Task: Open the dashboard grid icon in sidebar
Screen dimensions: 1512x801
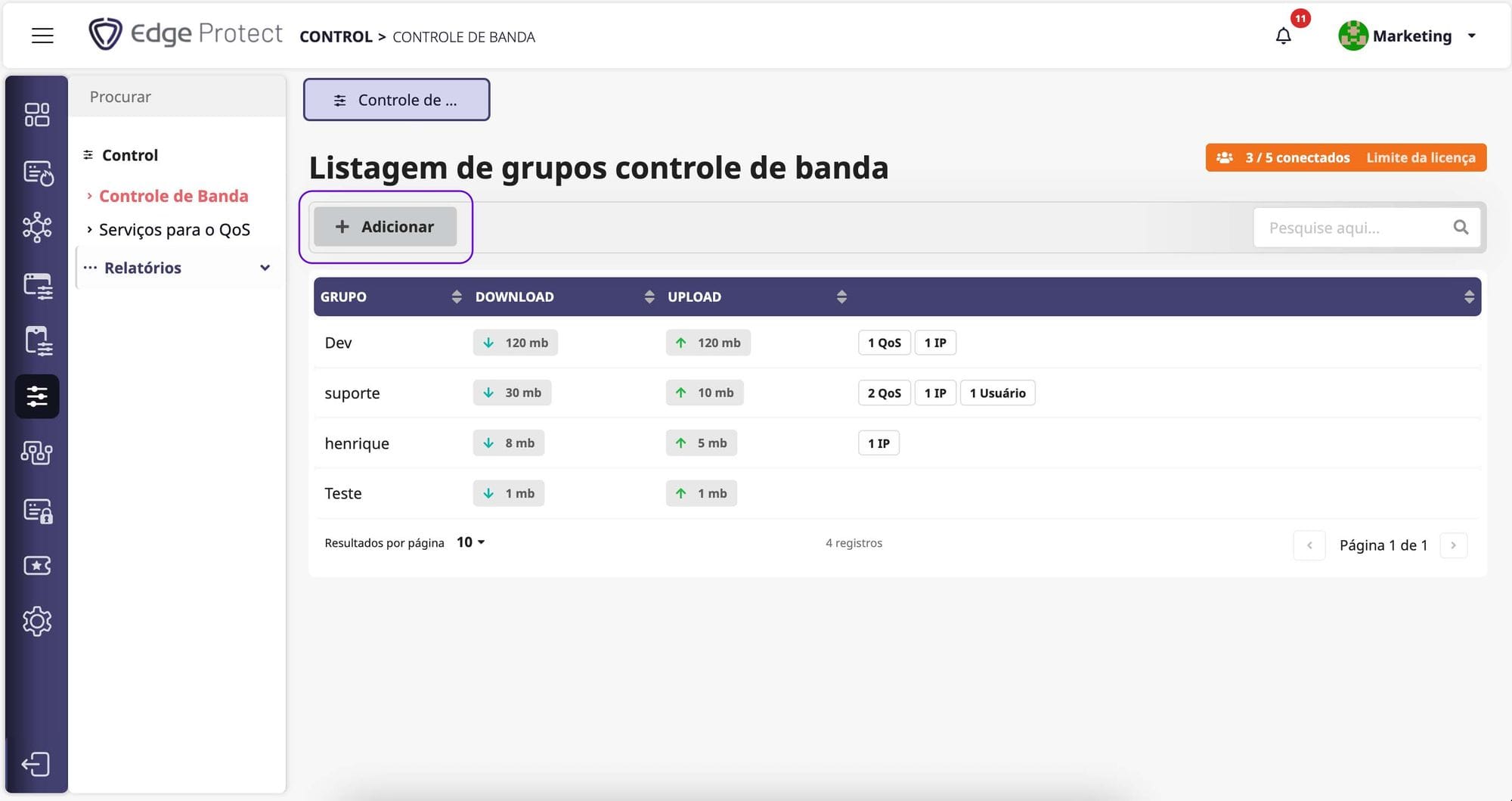Action: [x=37, y=115]
